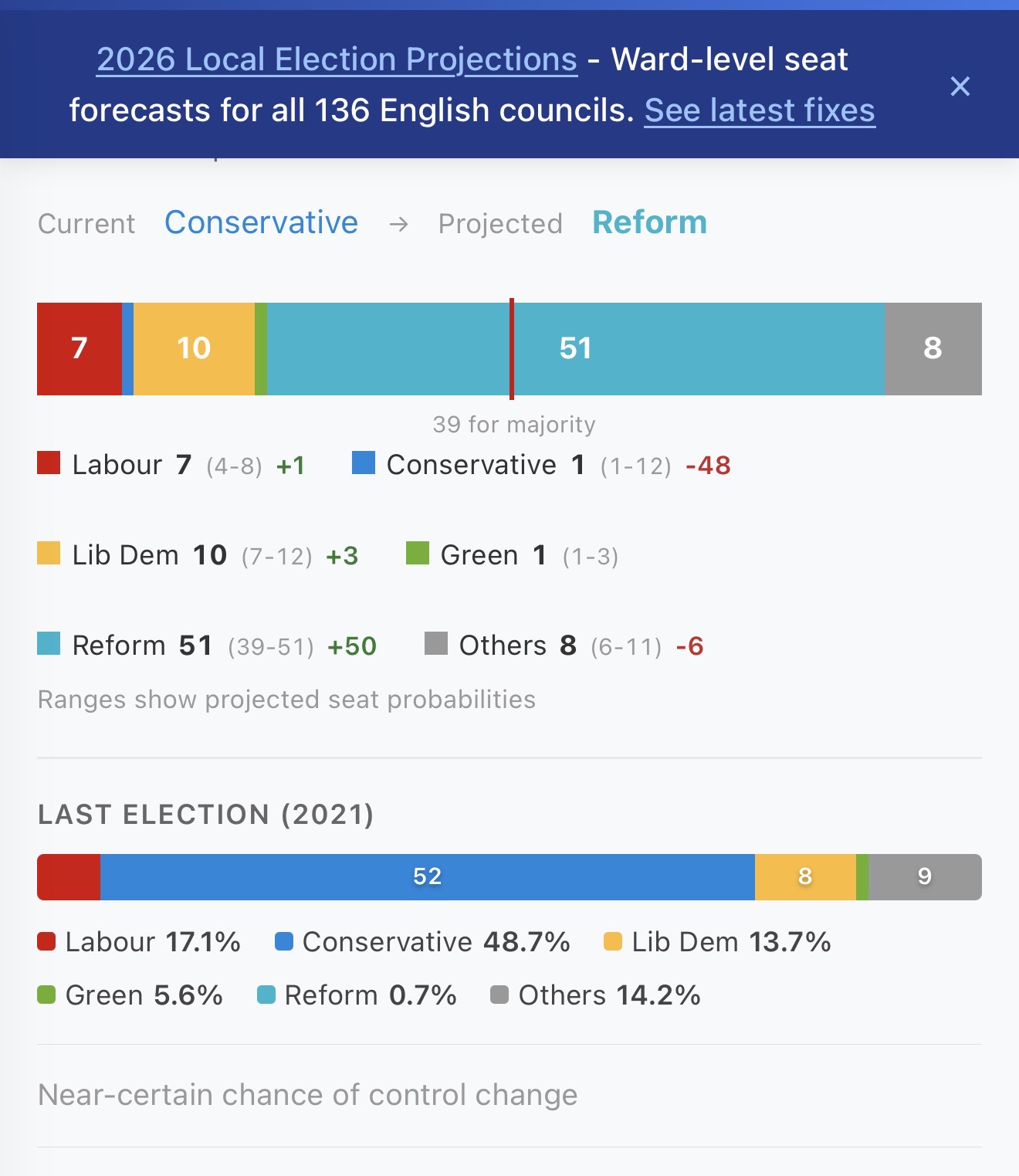1019x1176 pixels.
Task: Click the teal Reform legend swatch
Action: (49, 644)
